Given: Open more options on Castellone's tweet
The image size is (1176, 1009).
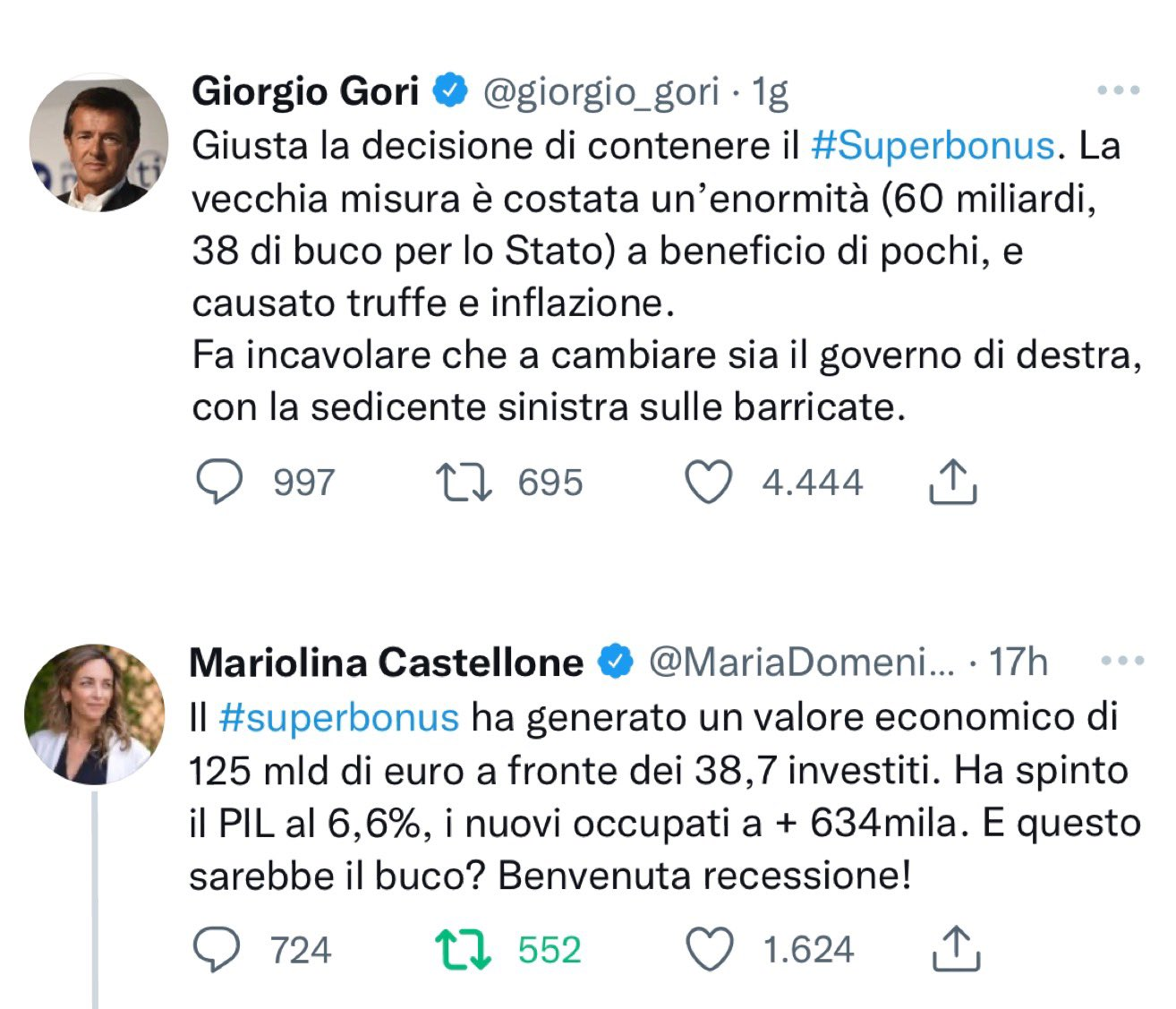Looking at the screenshot, I should click(x=1122, y=662).
